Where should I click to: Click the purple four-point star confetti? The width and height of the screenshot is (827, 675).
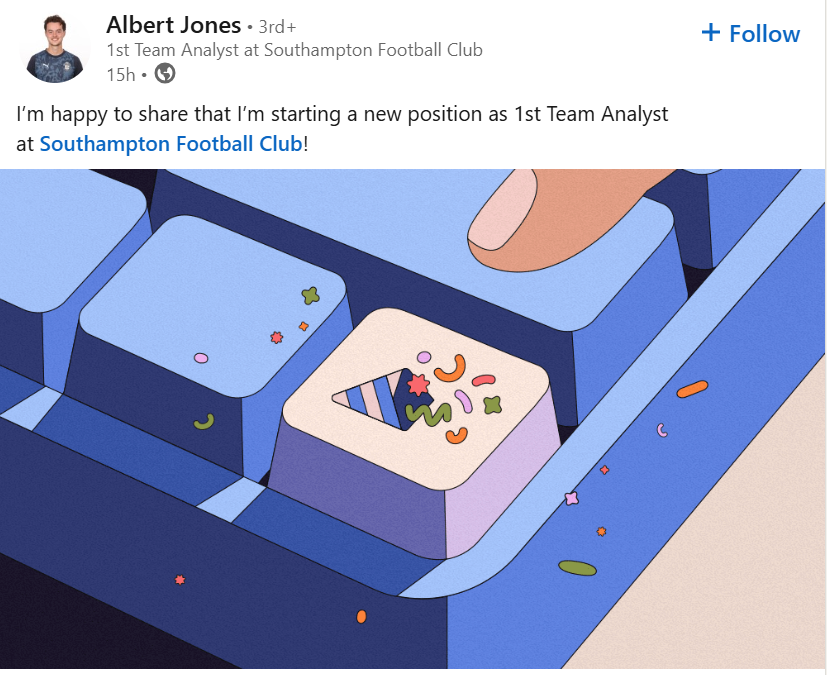[x=572, y=498]
